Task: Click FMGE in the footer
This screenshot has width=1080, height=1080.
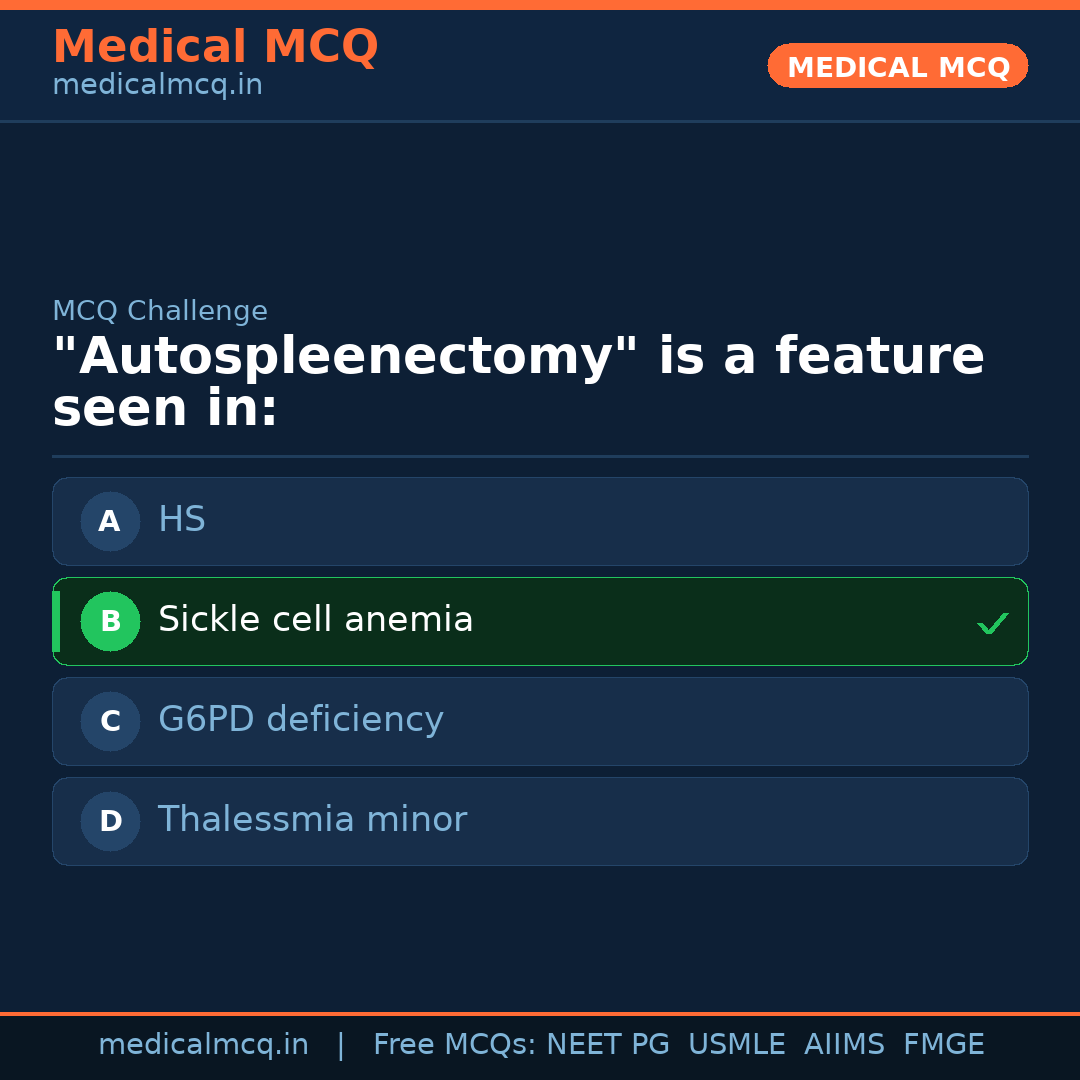Action: click(x=943, y=1045)
